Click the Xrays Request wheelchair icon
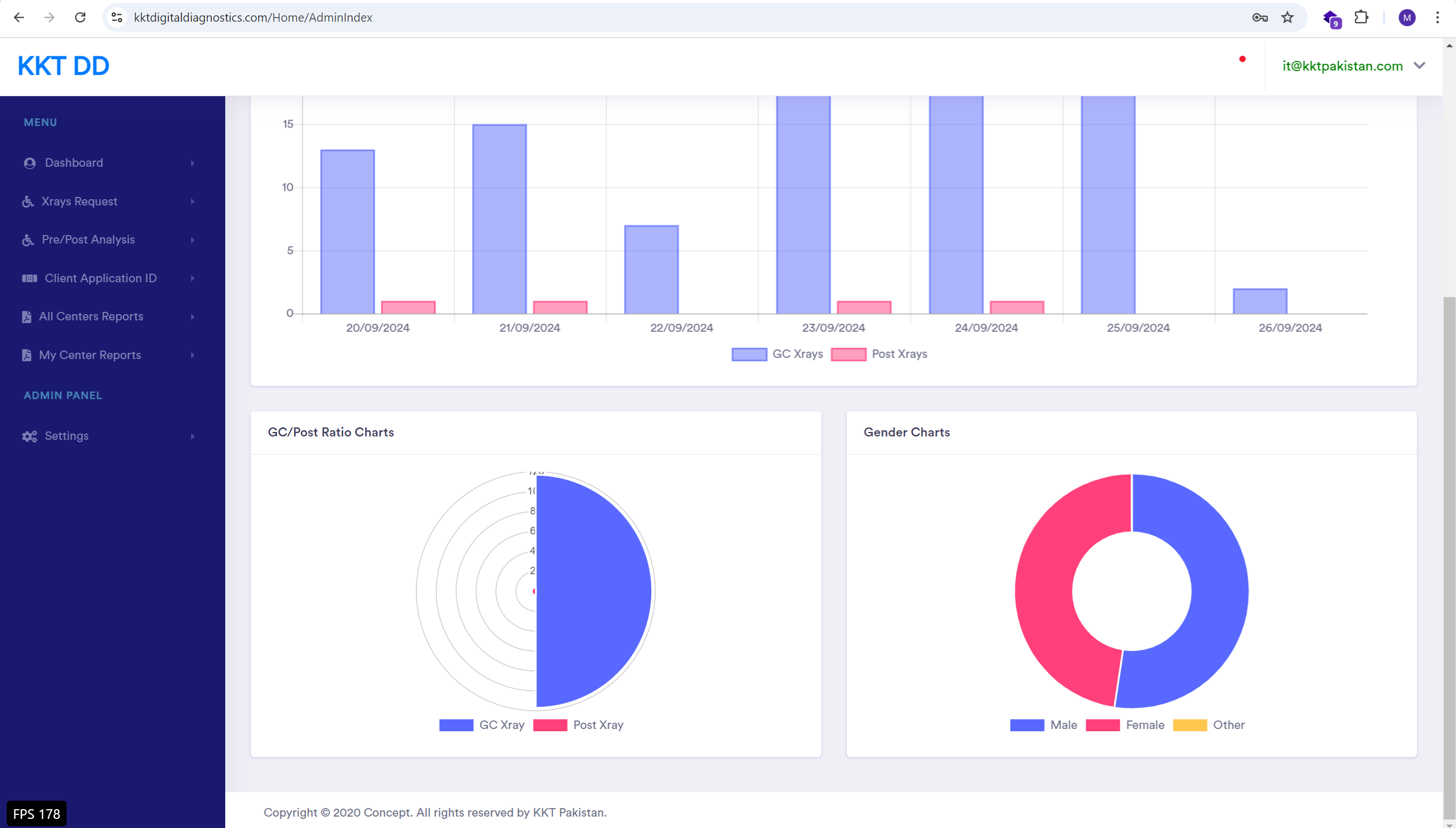Viewport: 1456px width, 828px height. 28,201
